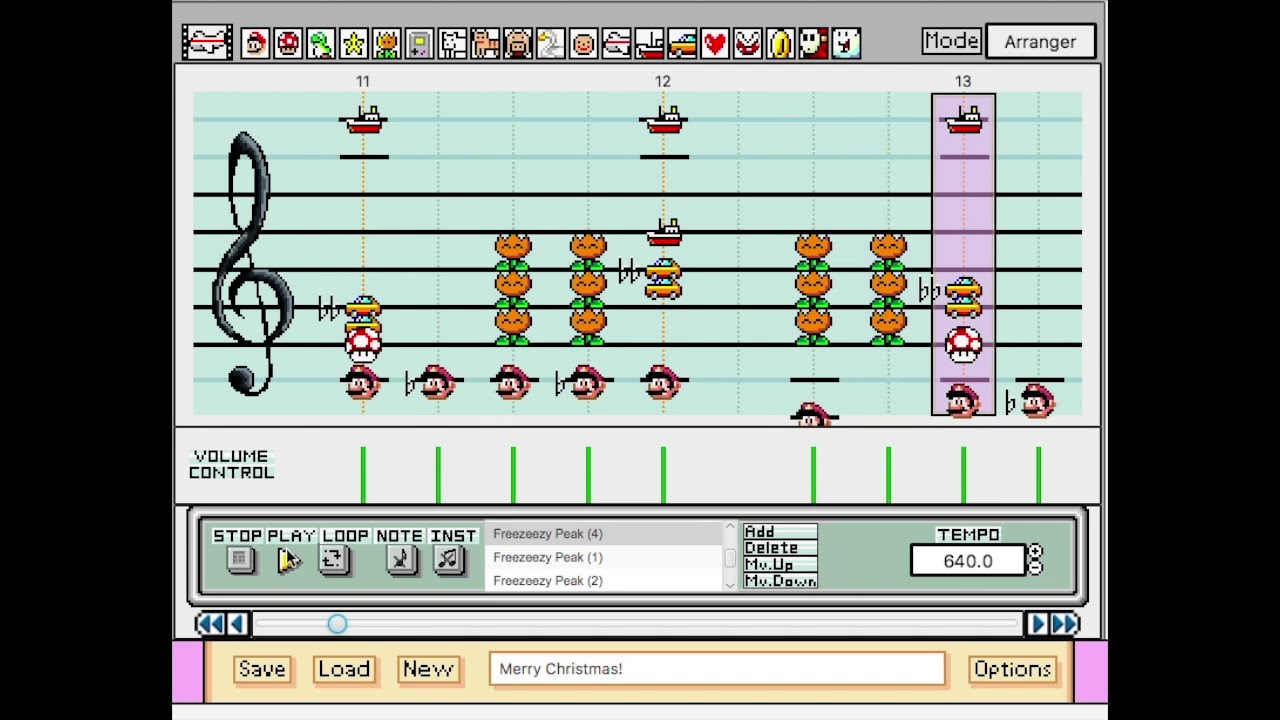Toggle the INST mute button

tap(448, 560)
